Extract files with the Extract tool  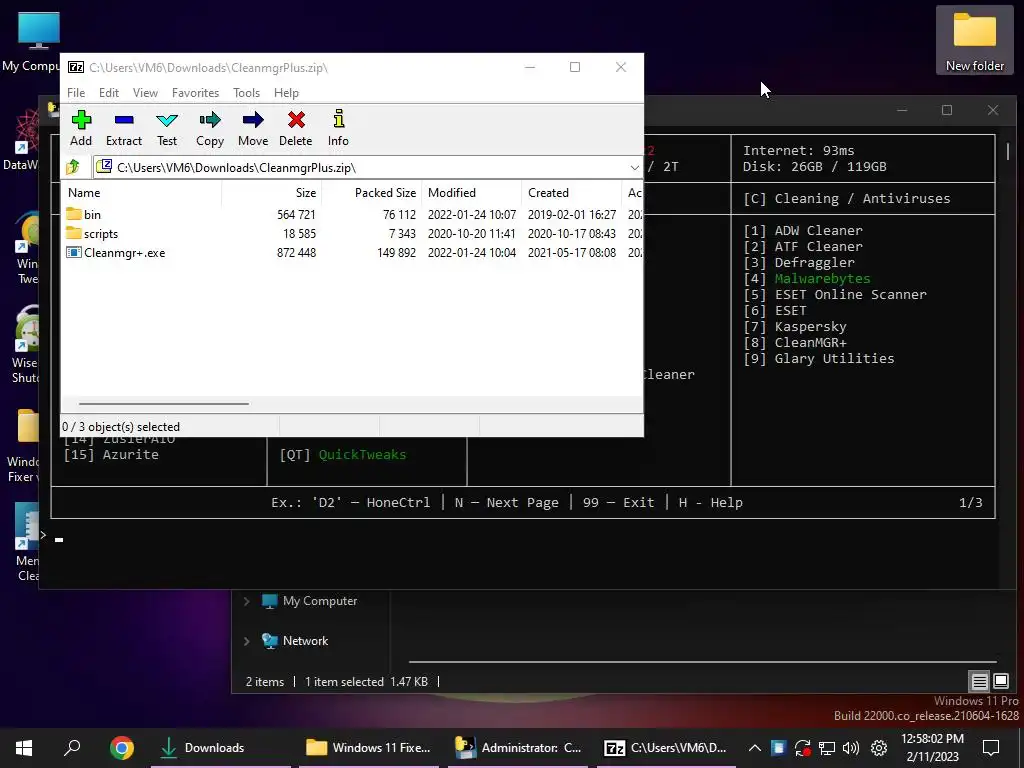pos(123,128)
